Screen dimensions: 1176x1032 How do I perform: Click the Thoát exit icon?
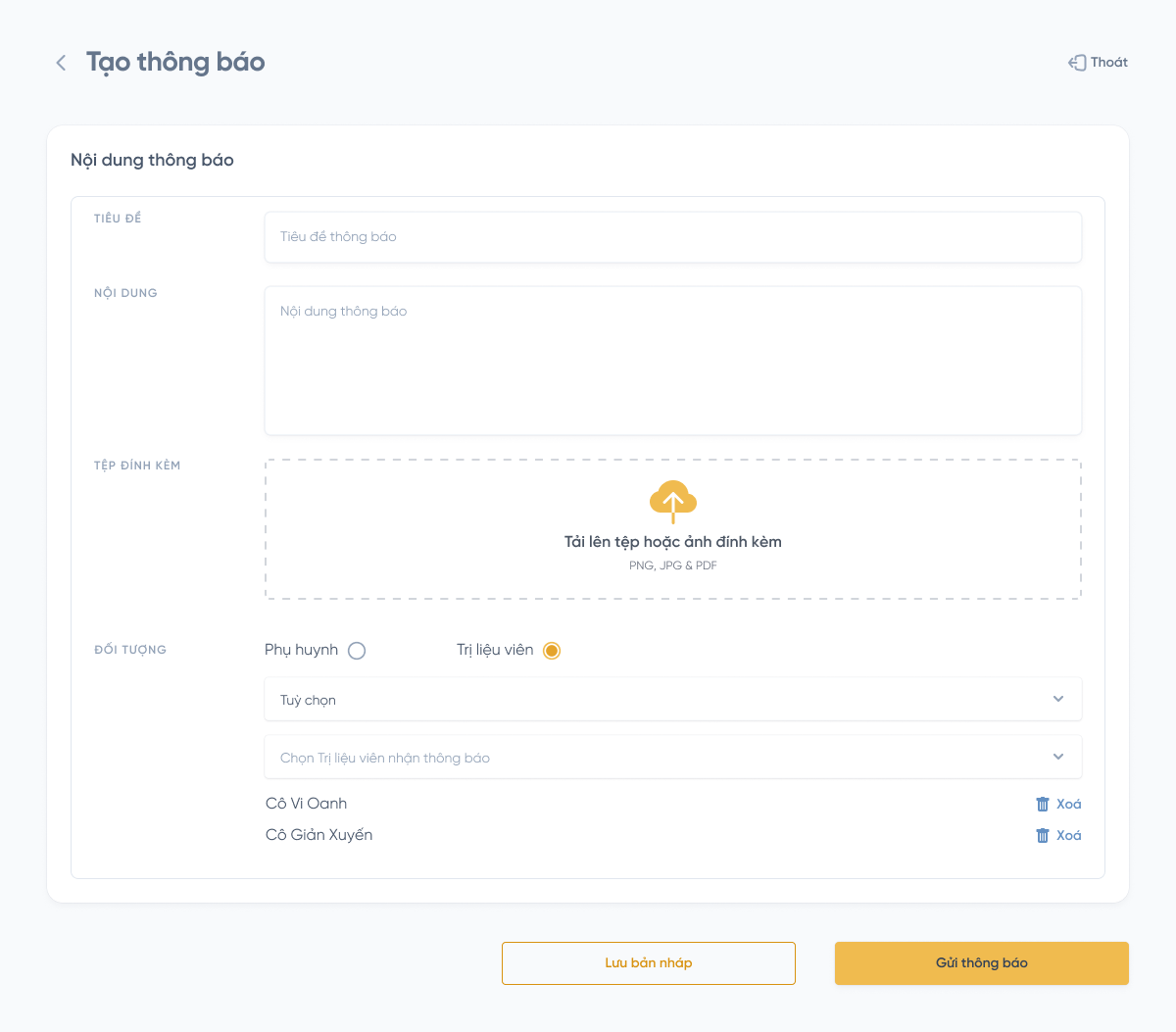(1077, 63)
